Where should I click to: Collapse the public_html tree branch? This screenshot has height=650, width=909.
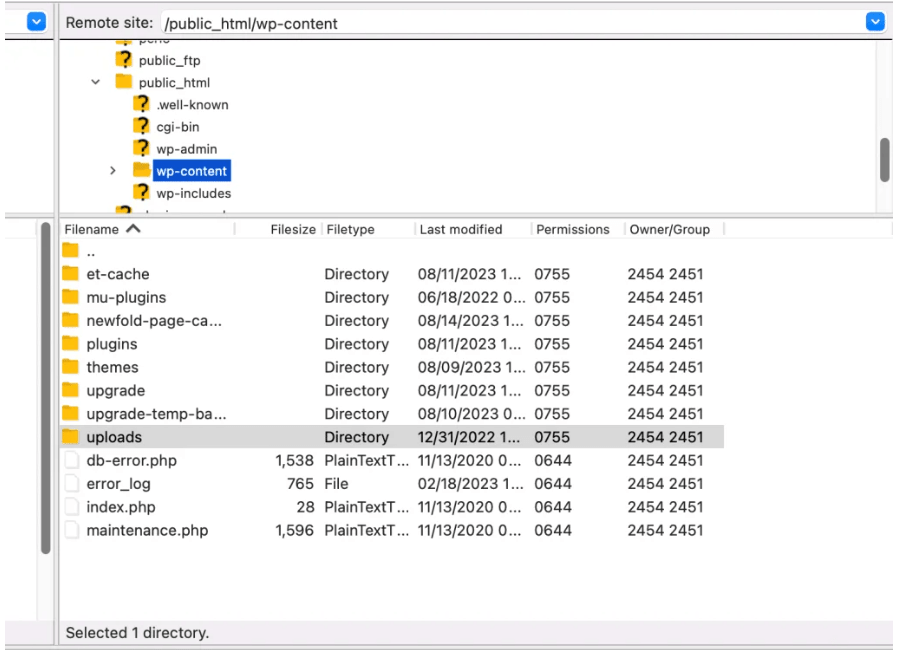[x=96, y=82]
